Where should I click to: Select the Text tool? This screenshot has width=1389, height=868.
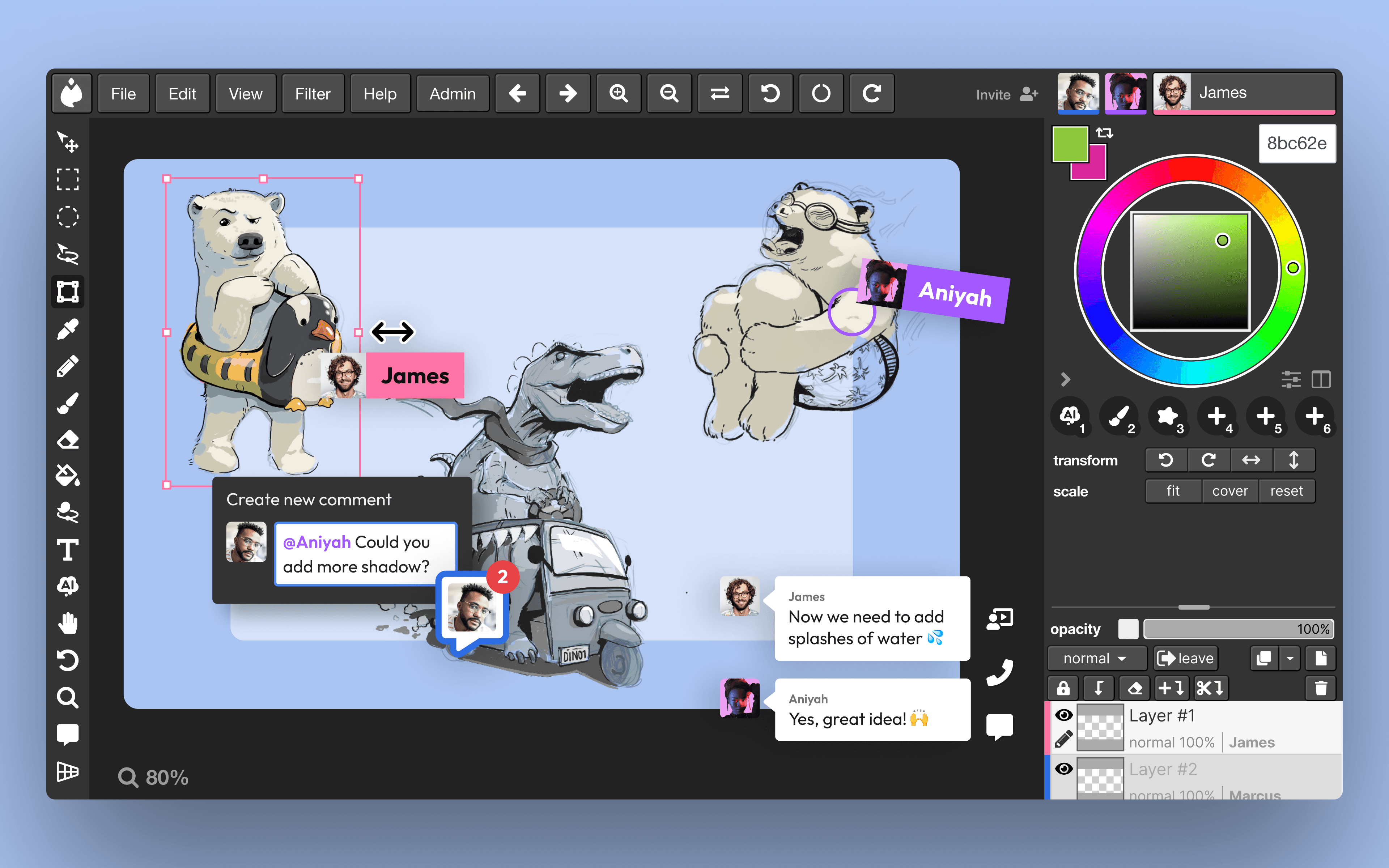[x=68, y=550]
